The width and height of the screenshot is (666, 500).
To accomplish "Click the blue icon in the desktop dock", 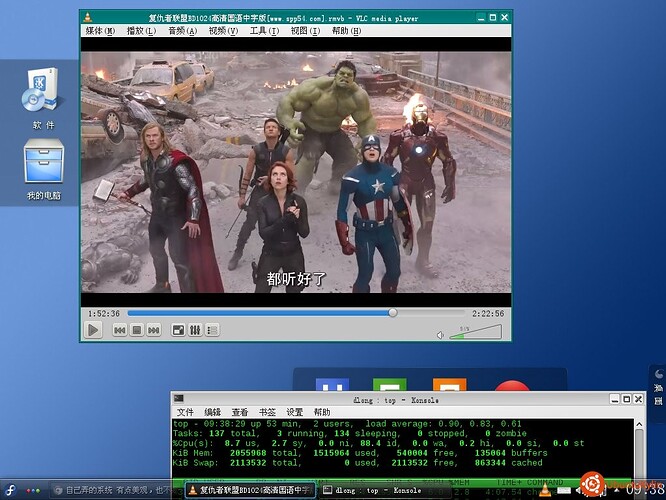I will click(x=333, y=384).
